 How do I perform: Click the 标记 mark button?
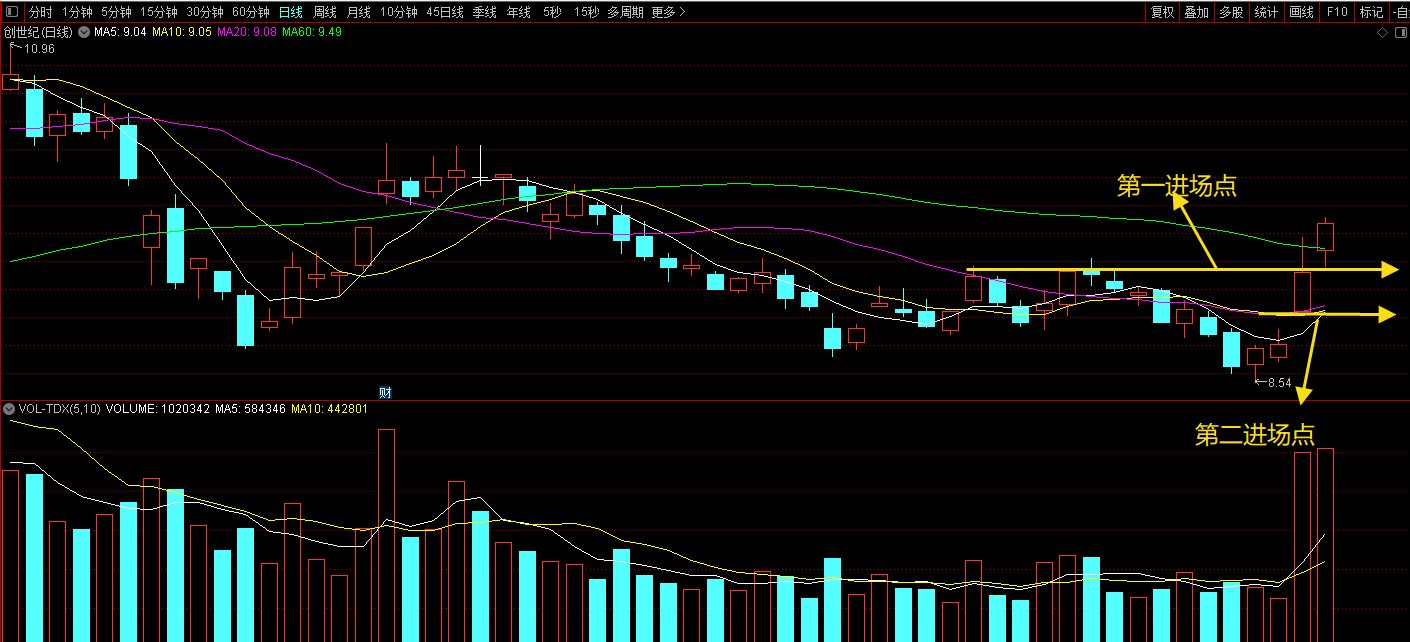click(x=1371, y=12)
